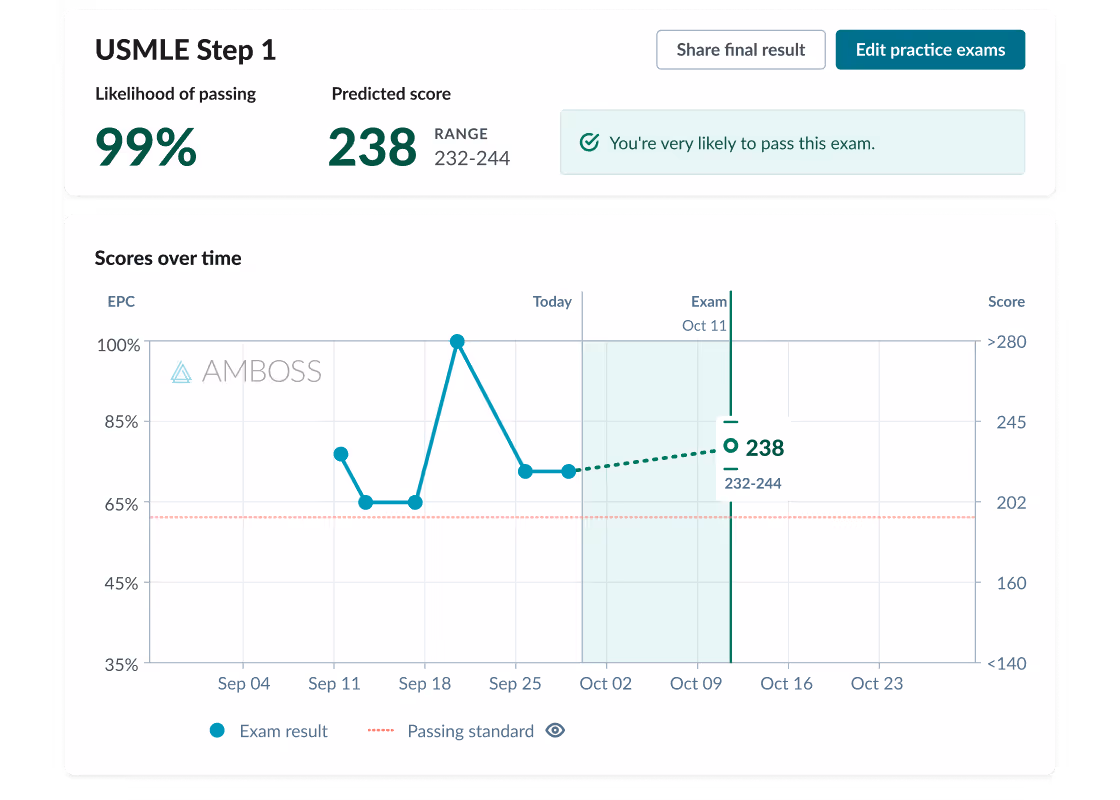Click the predicted score 238 marker on chart
1120x800 pixels.
coord(730,446)
